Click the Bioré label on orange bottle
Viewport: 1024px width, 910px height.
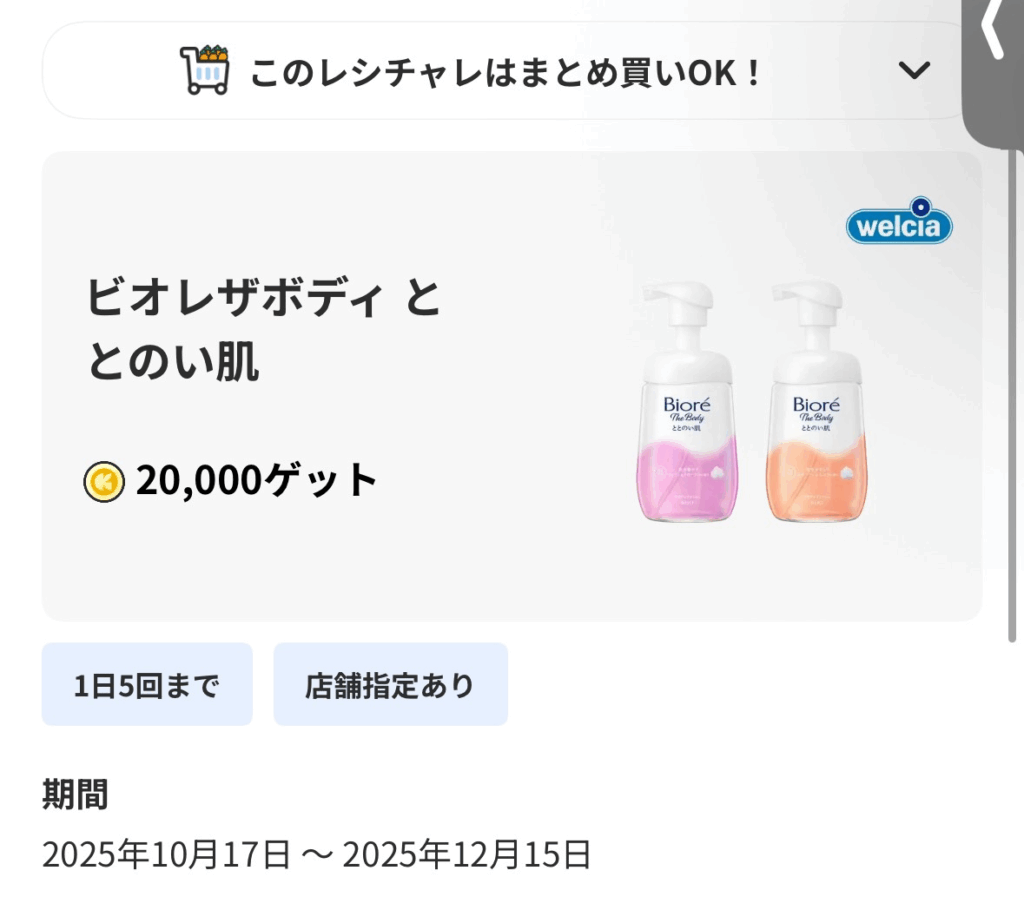(x=816, y=405)
